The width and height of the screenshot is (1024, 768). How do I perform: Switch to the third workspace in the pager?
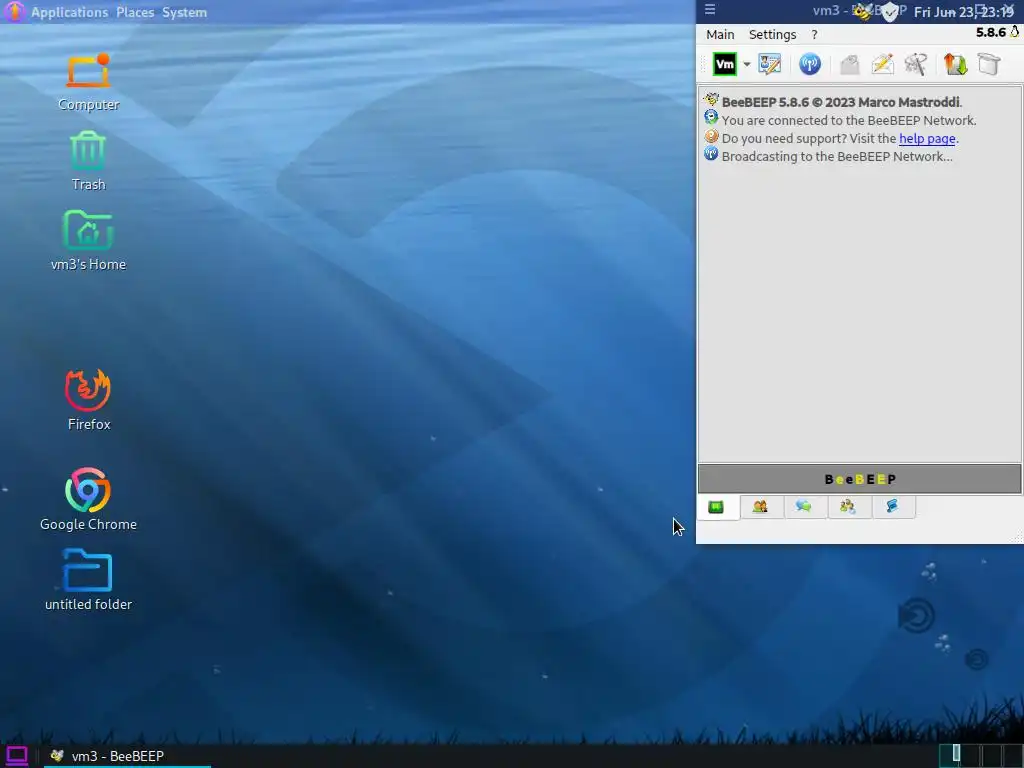[991, 754]
